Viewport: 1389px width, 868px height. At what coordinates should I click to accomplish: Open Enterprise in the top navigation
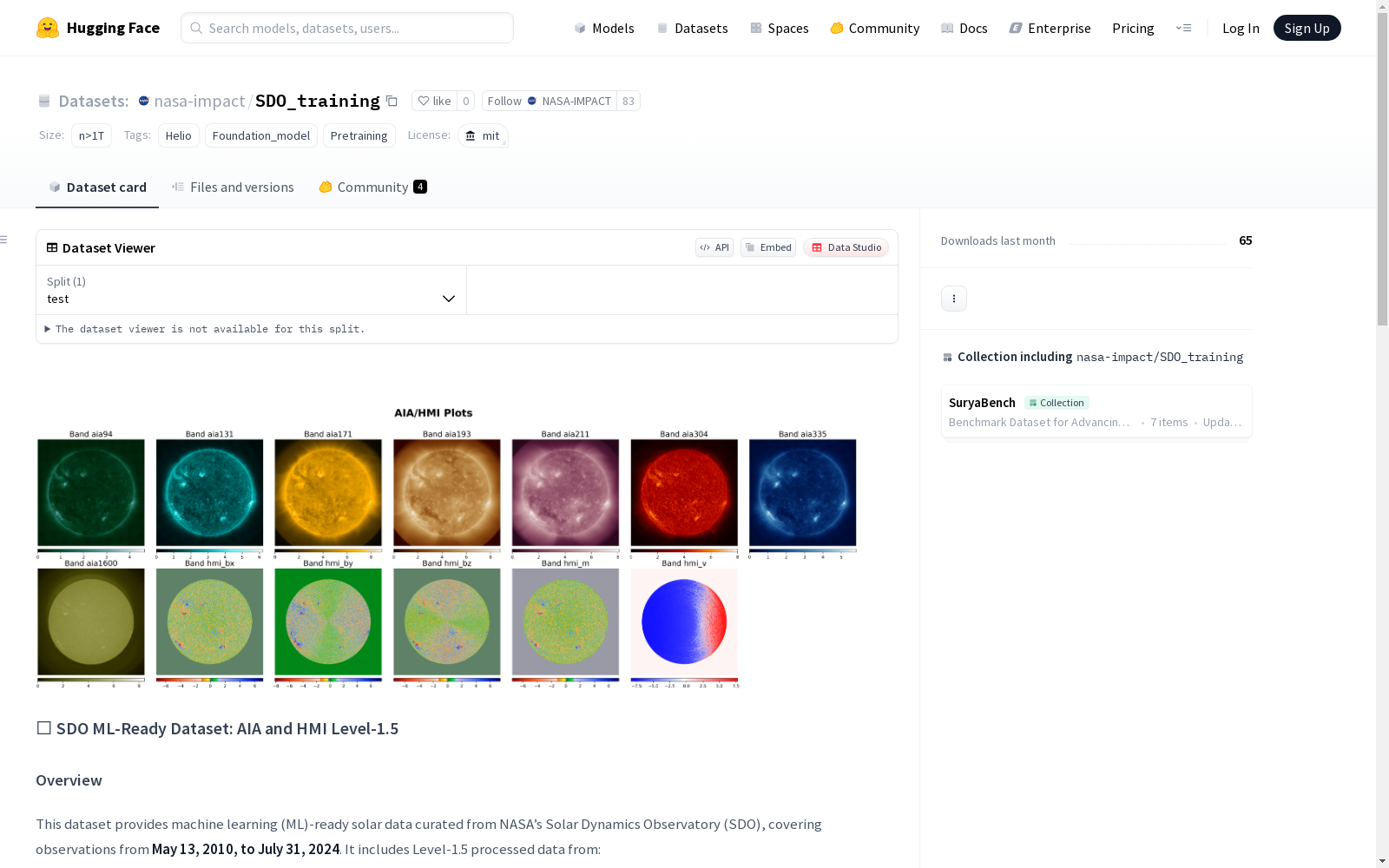pyautogui.click(x=1050, y=28)
